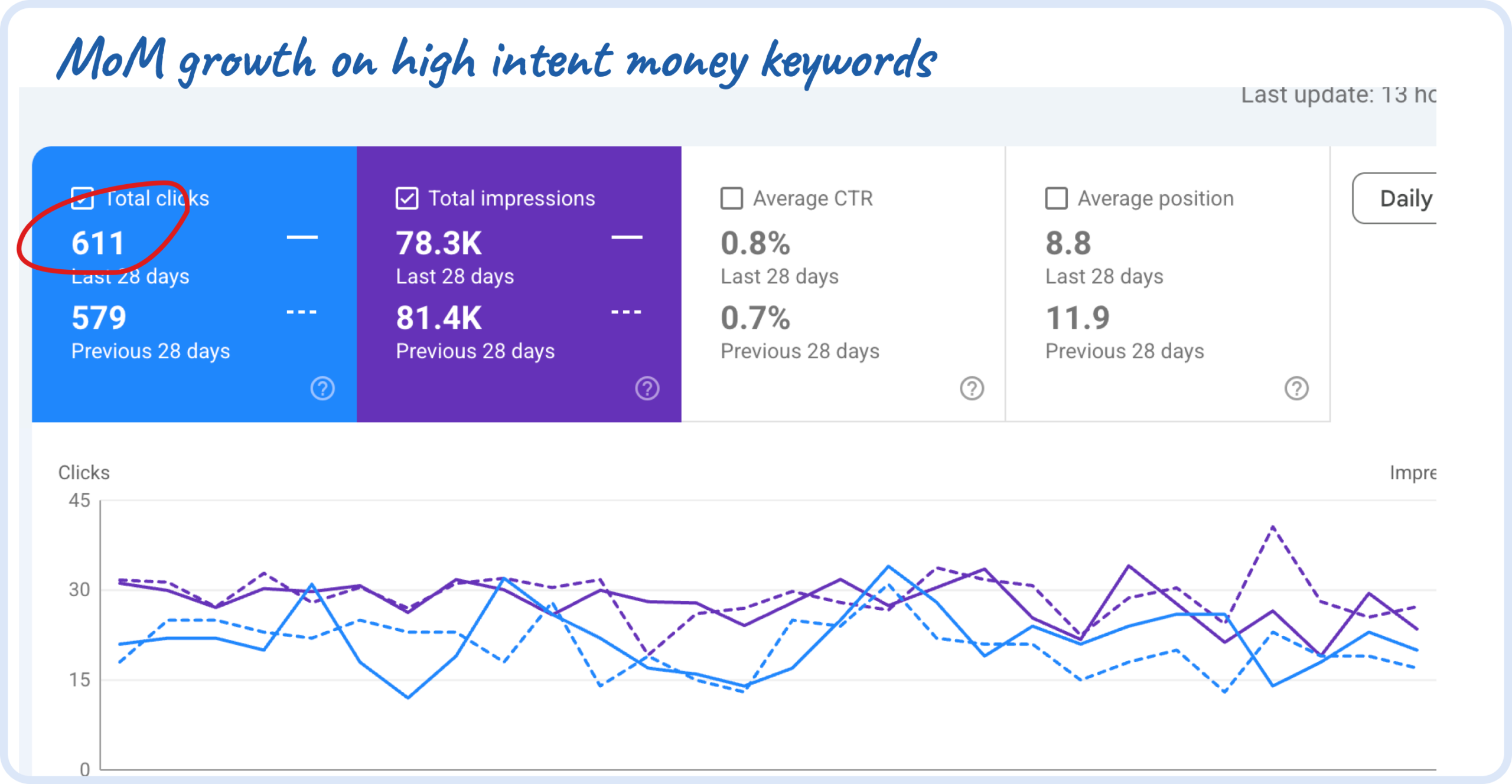Viewport: 1512px width, 784px height.
Task: Click the 81.4K previous impressions value
Action: pyautogui.click(x=439, y=318)
